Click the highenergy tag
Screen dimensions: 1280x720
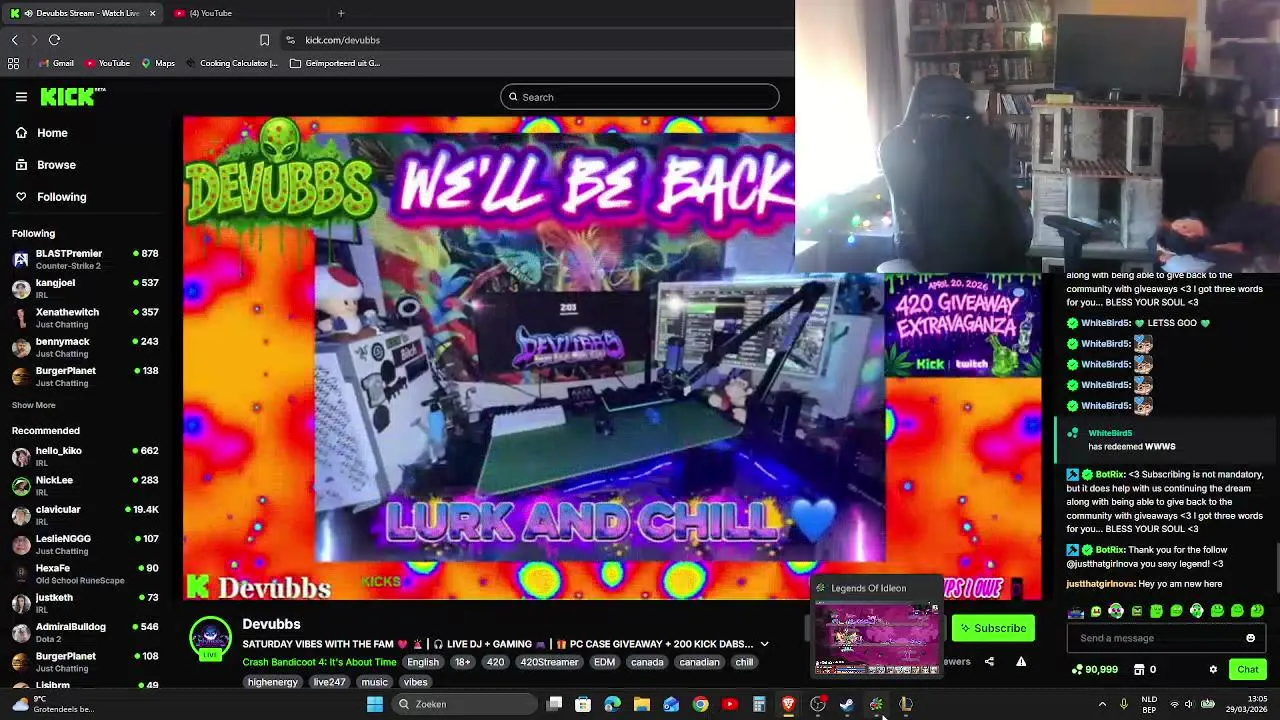pyautogui.click(x=272, y=682)
